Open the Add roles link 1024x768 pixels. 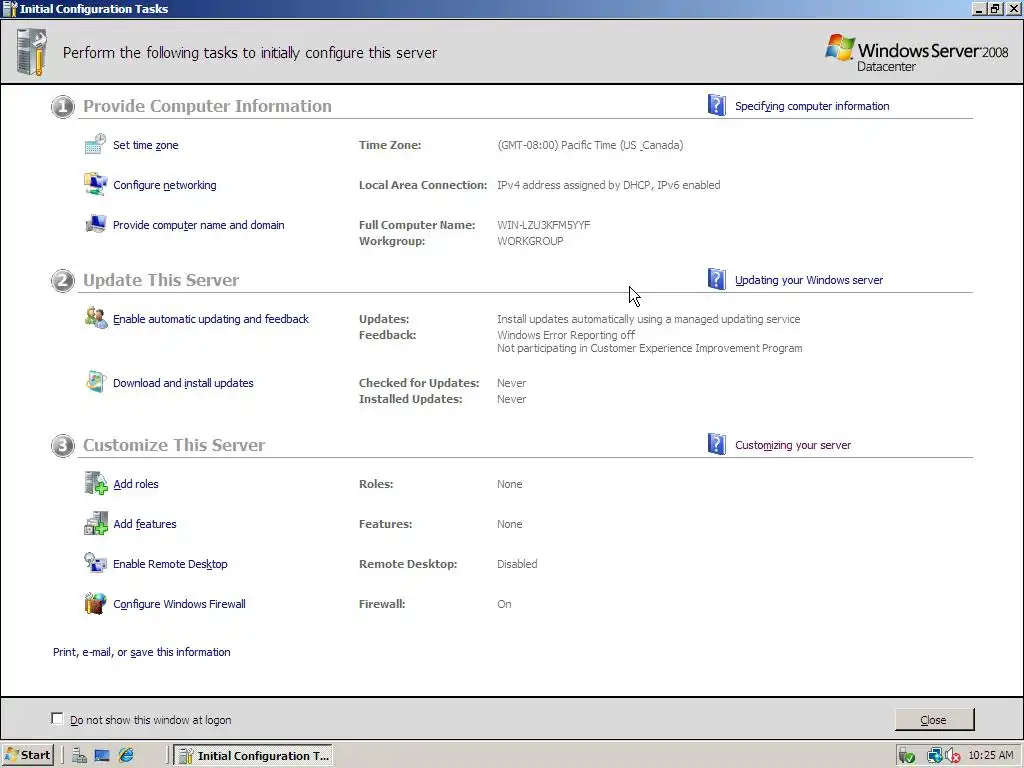136,484
